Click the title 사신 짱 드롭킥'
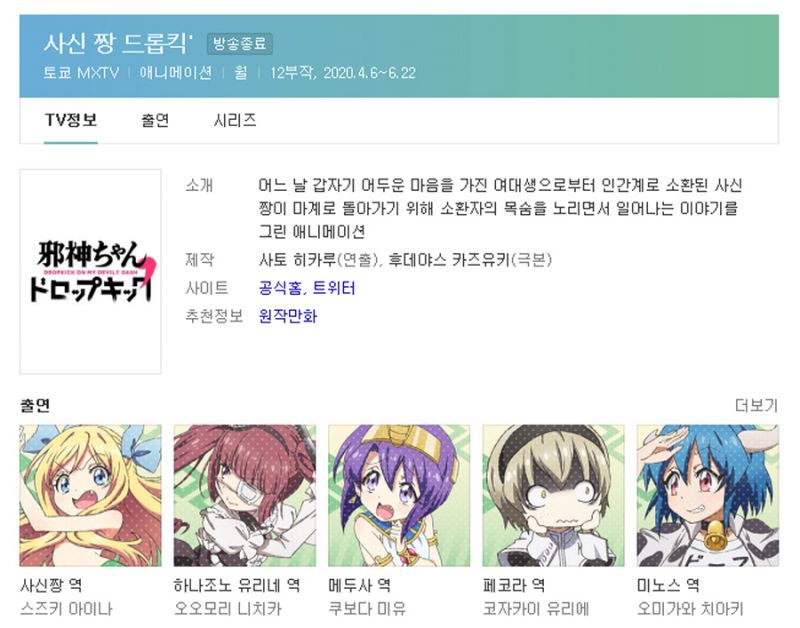 118,44
